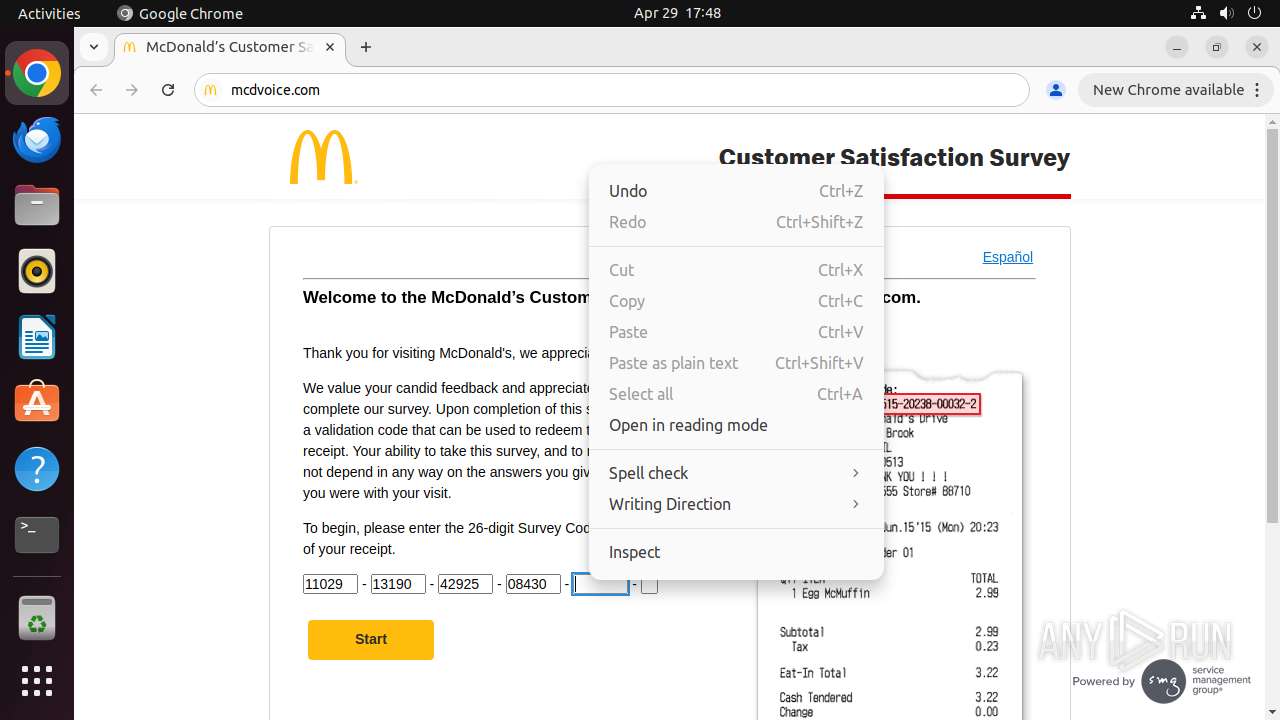Choose Redo from the context menu

click(x=736, y=222)
